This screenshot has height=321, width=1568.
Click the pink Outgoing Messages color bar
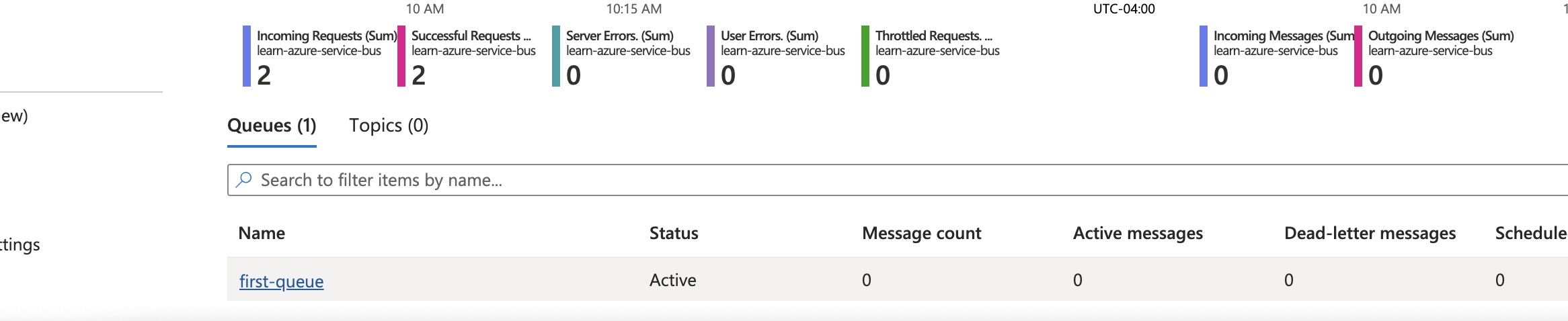click(1358, 56)
